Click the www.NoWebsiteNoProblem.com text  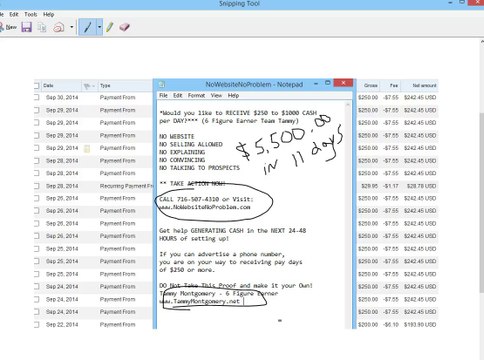click(x=205, y=207)
